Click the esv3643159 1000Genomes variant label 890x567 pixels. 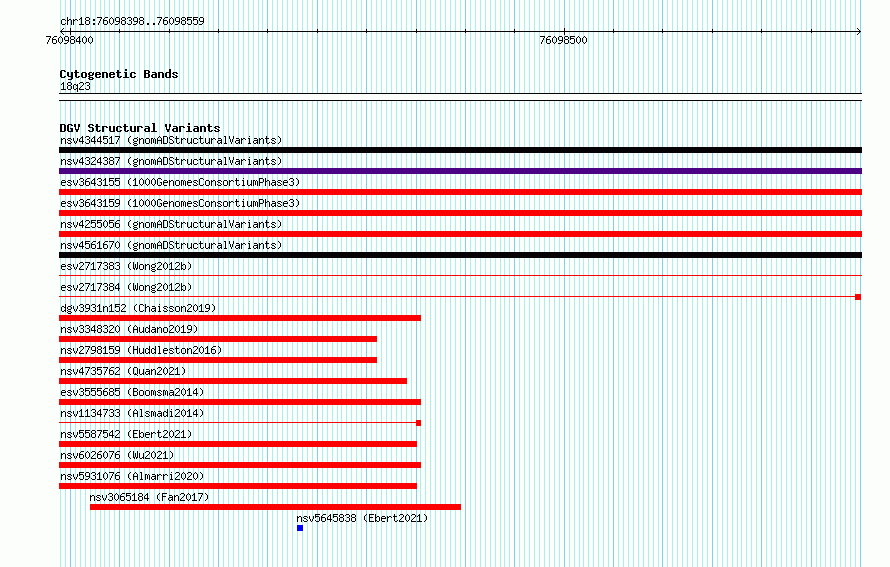click(180, 203)
